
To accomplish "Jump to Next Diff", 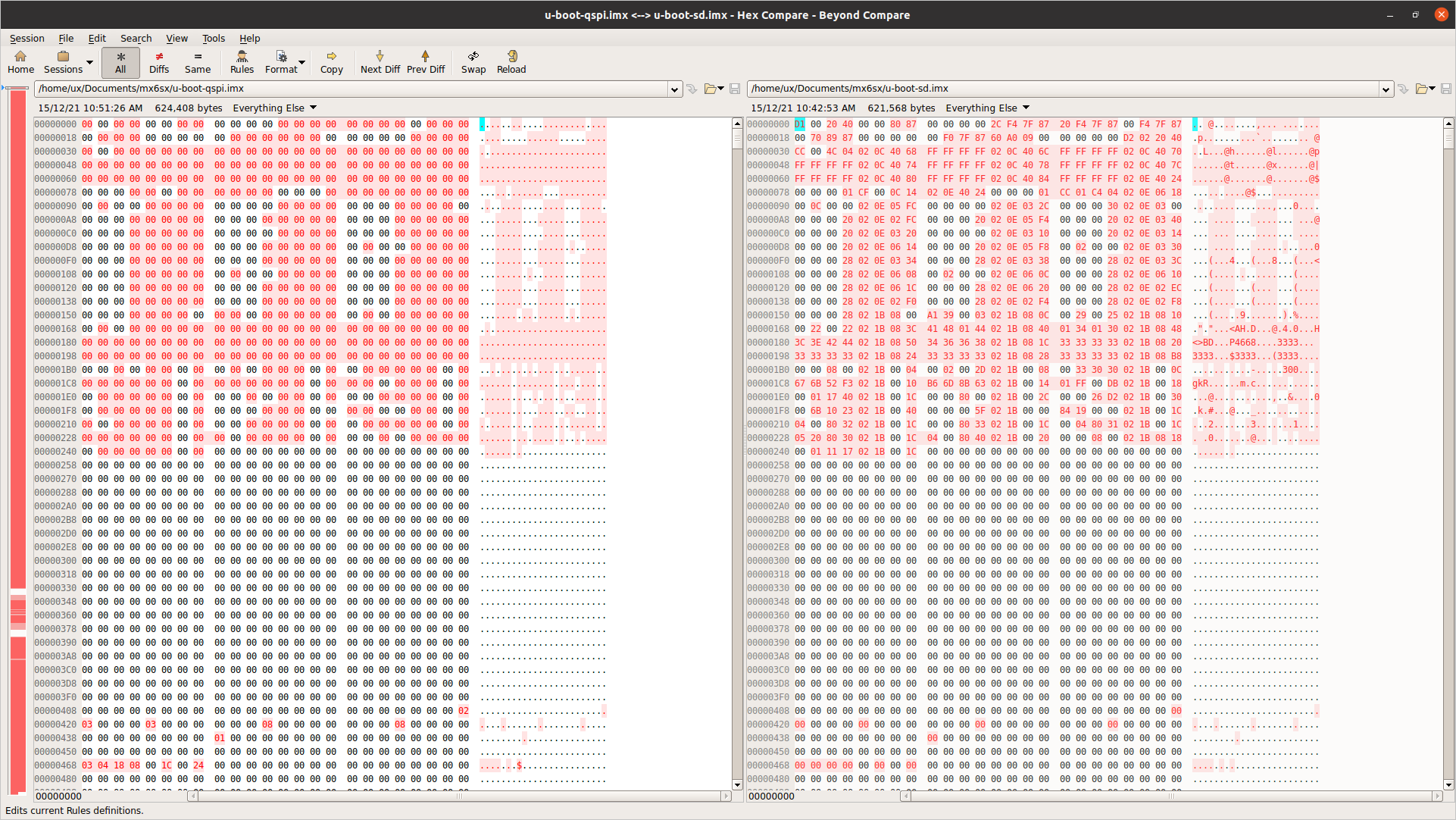I will point(380,61).
